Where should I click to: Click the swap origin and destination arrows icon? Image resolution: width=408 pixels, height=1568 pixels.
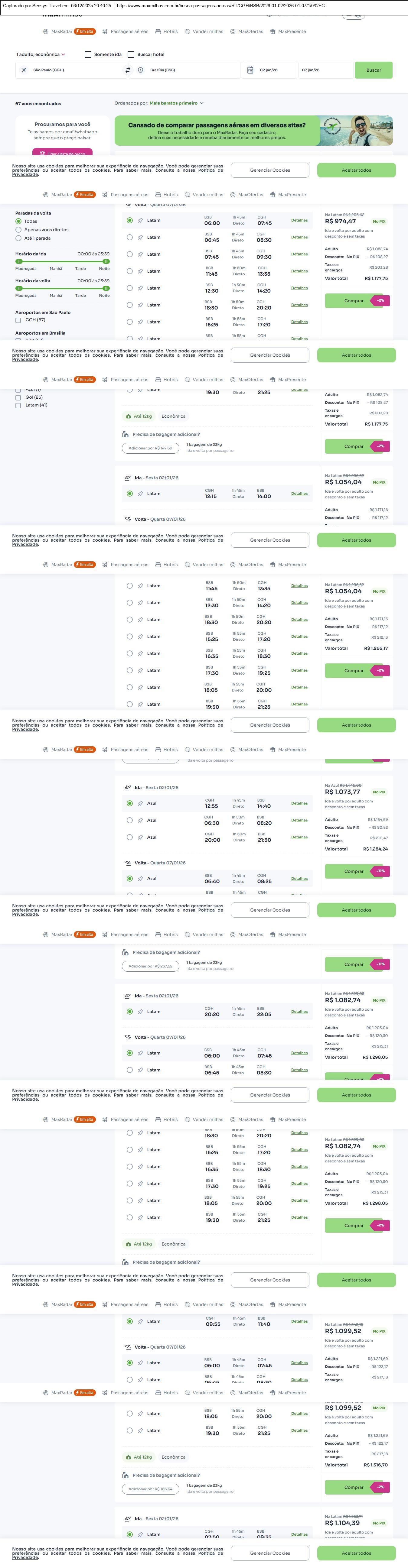[x=128, y=70]
